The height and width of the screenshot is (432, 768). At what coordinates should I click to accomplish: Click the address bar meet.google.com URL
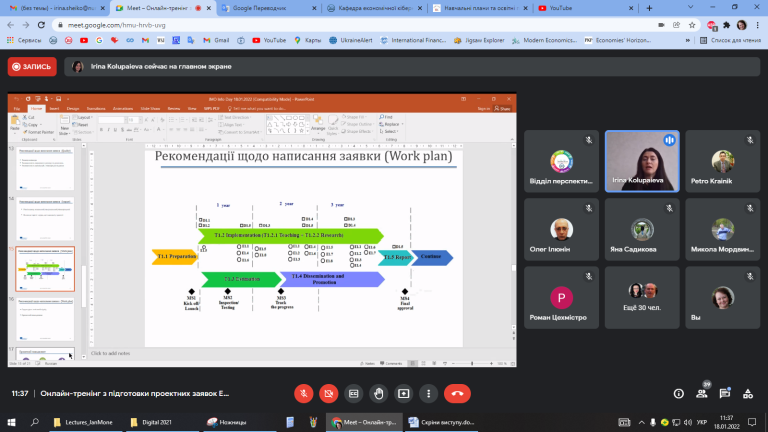117,25
